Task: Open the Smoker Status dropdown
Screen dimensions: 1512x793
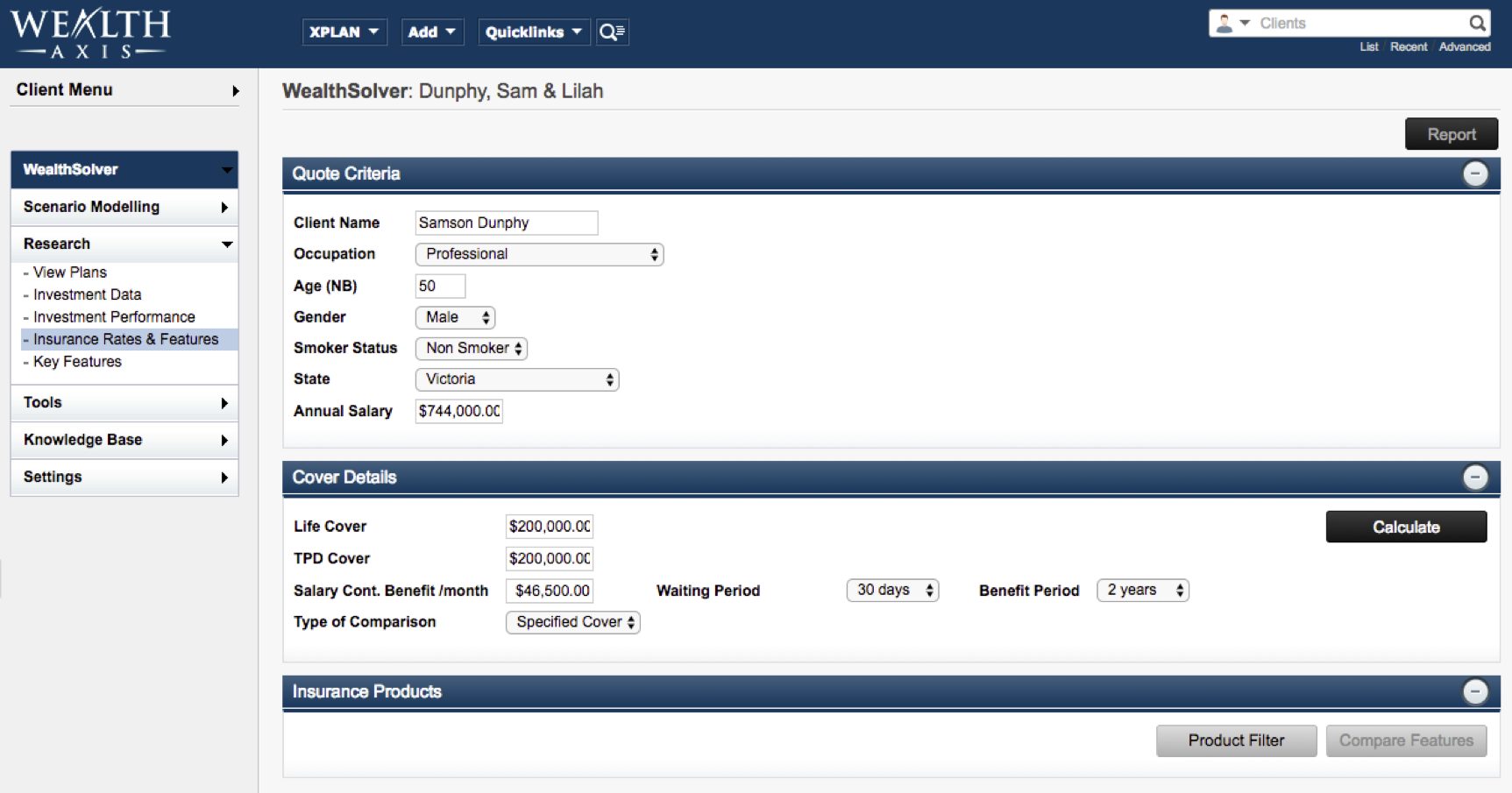Action: [x=472, y=348]
